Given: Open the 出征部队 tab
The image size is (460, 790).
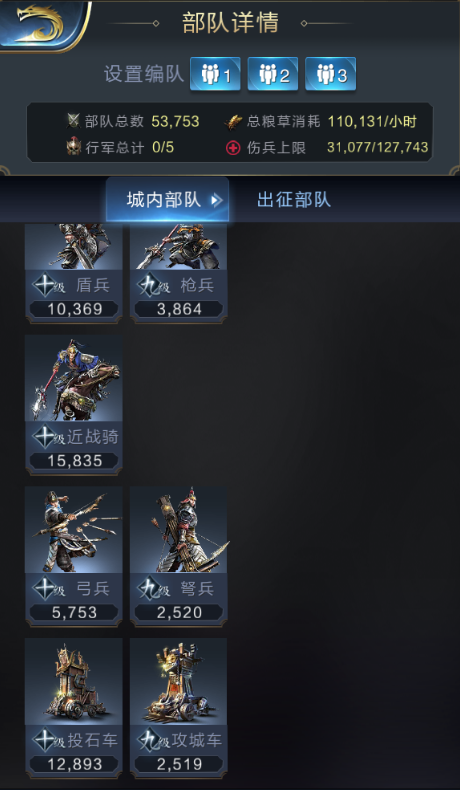Looking at the screenshot, I should [294, 200].
